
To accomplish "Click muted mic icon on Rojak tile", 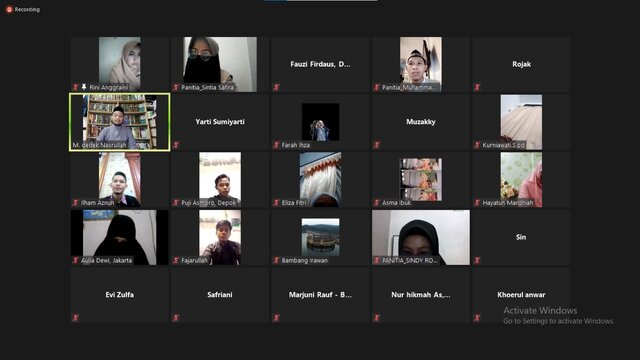I will coord(477,87).
